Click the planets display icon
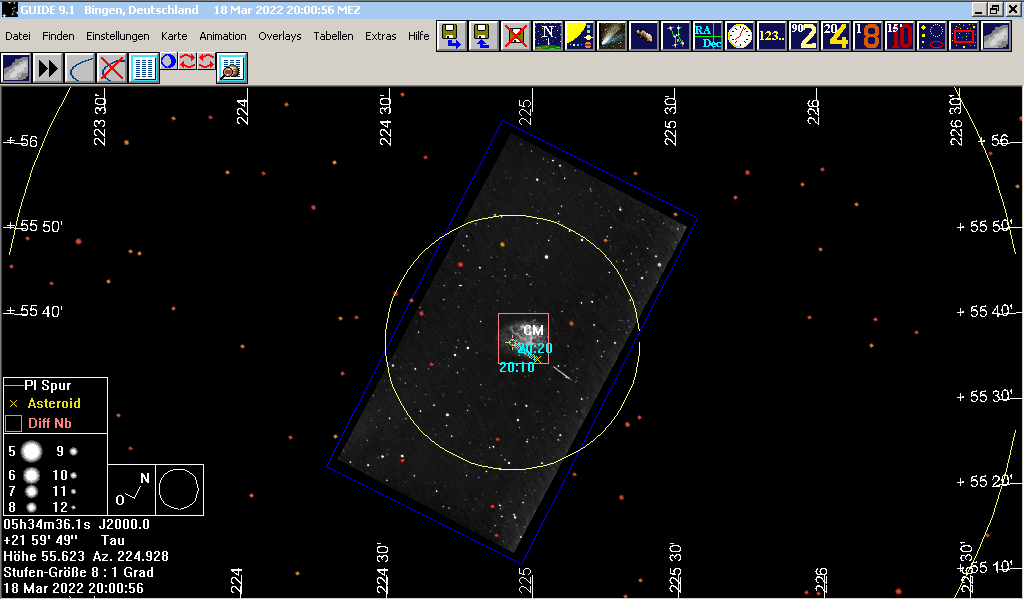This screenshot has width=1024, height=600. pos(581,37)
